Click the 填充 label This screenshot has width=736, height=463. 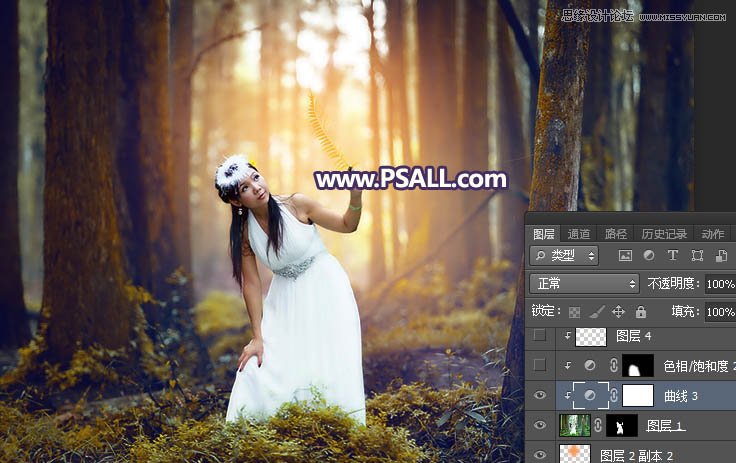point(685,311)
